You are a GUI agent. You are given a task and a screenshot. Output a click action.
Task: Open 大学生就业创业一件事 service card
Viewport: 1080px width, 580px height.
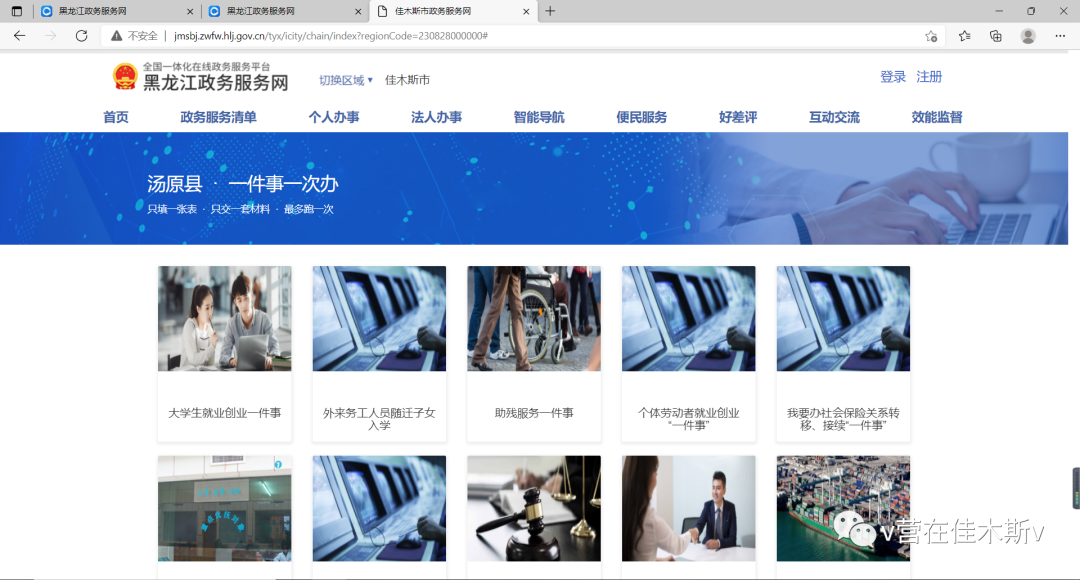[225, 352]
